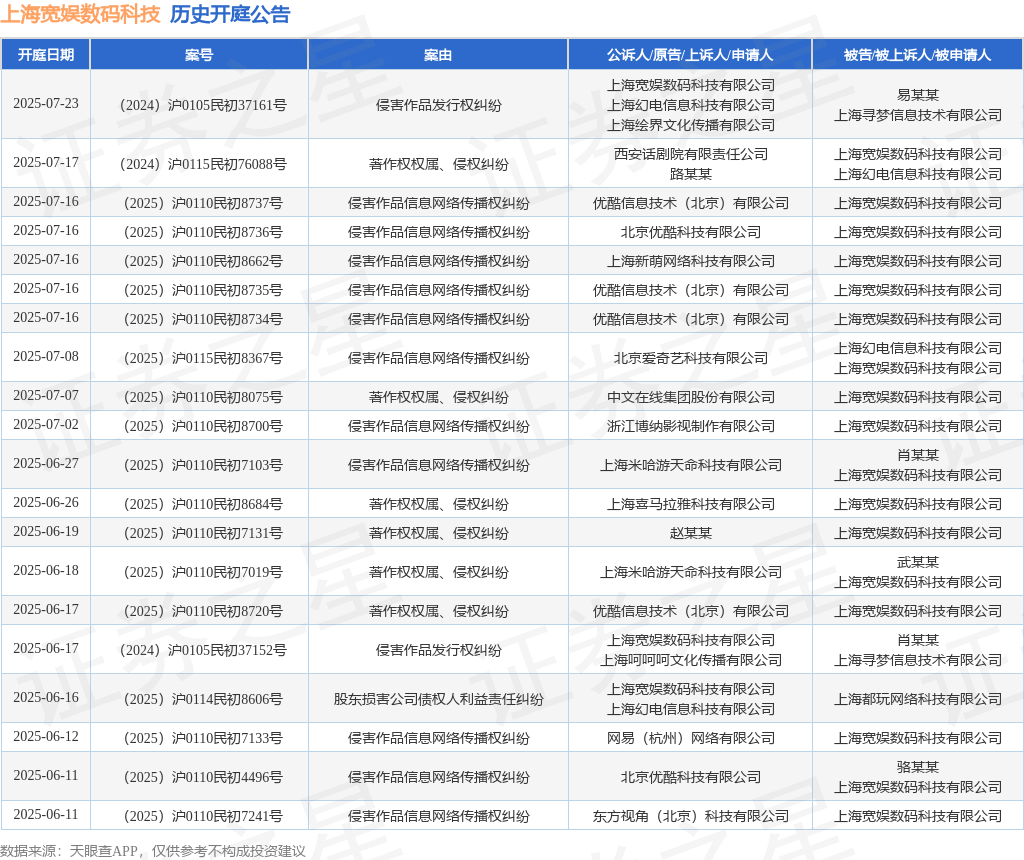The height and width of the screenshot is (860, 1024).
Task: Click defendant 上海都玩网络科技有限公司
Action: point(918,699)
